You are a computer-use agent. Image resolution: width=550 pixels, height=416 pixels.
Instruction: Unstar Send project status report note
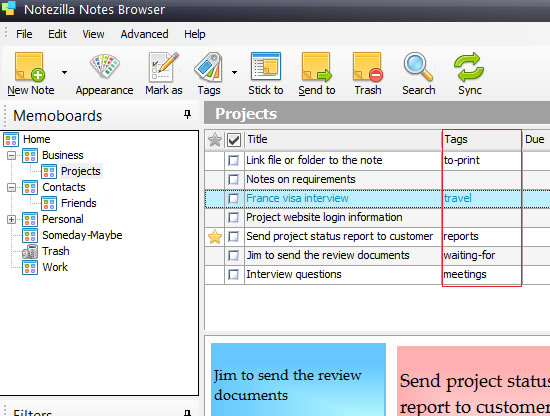pyautogui.click(x=215, y=237)
